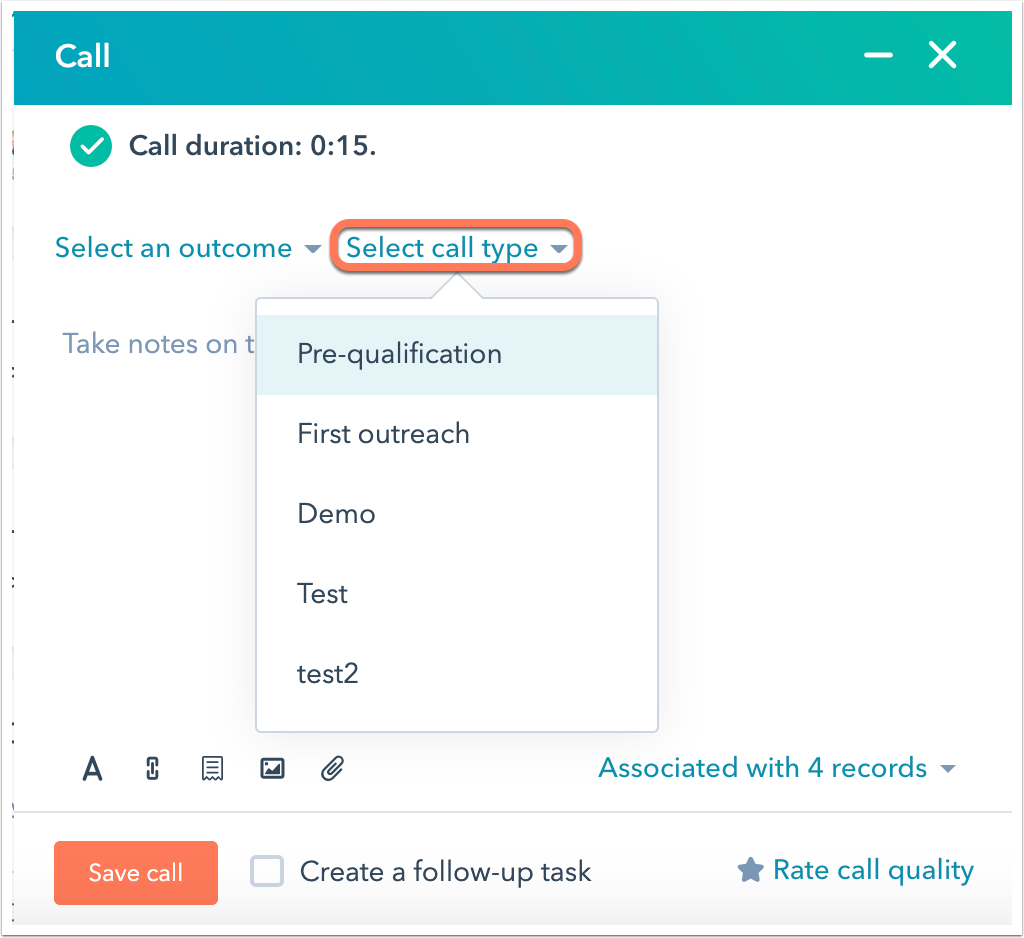This screenshot has height=938, width=1024.
Task: Attach a file with the paperclip icon
Action: point(332,768)
